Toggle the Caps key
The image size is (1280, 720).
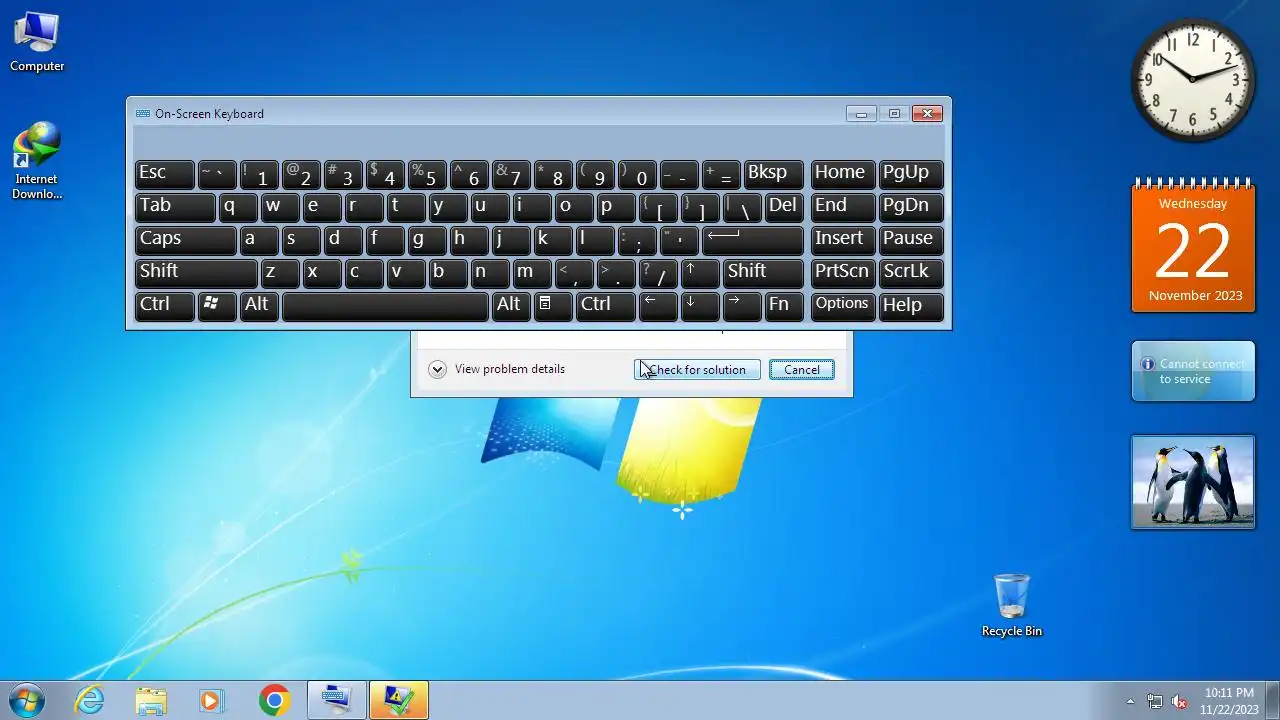pyautogui.click(x=185, y=239)
